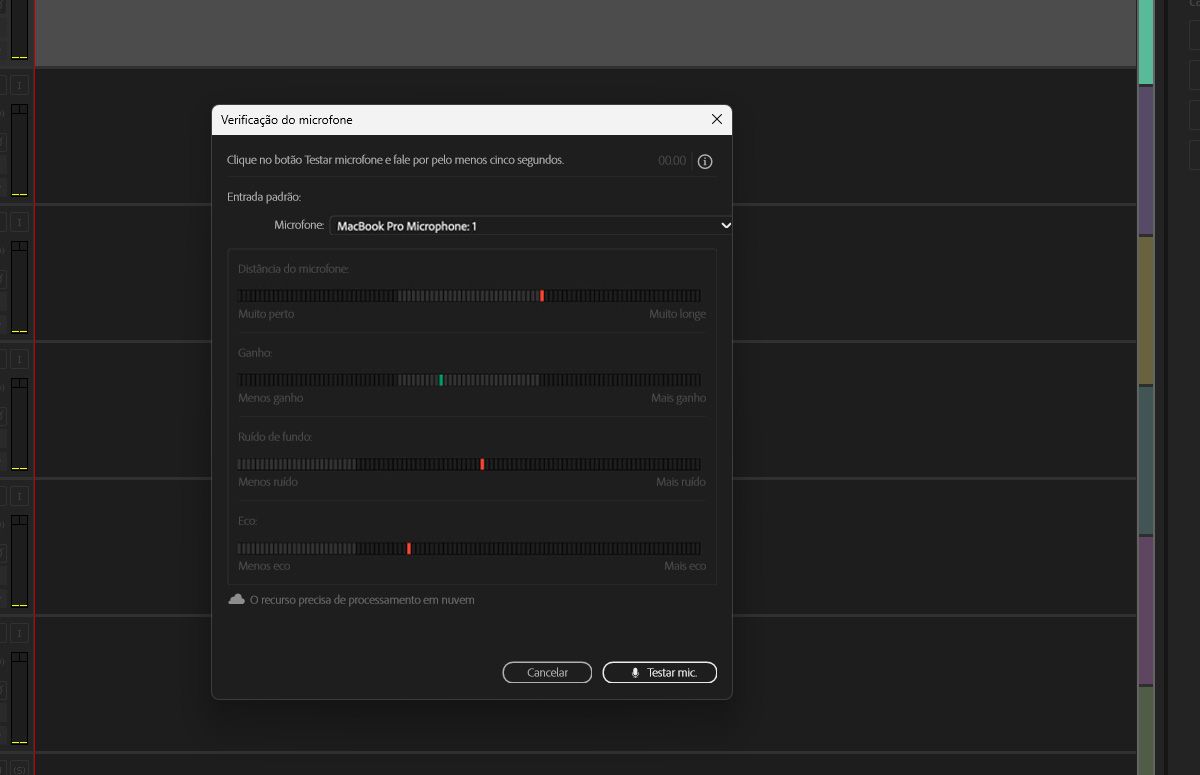Click the 'Mais eco' label
Image resolution: width=1200 pixels, height=775 pixels.
(685, 566)
